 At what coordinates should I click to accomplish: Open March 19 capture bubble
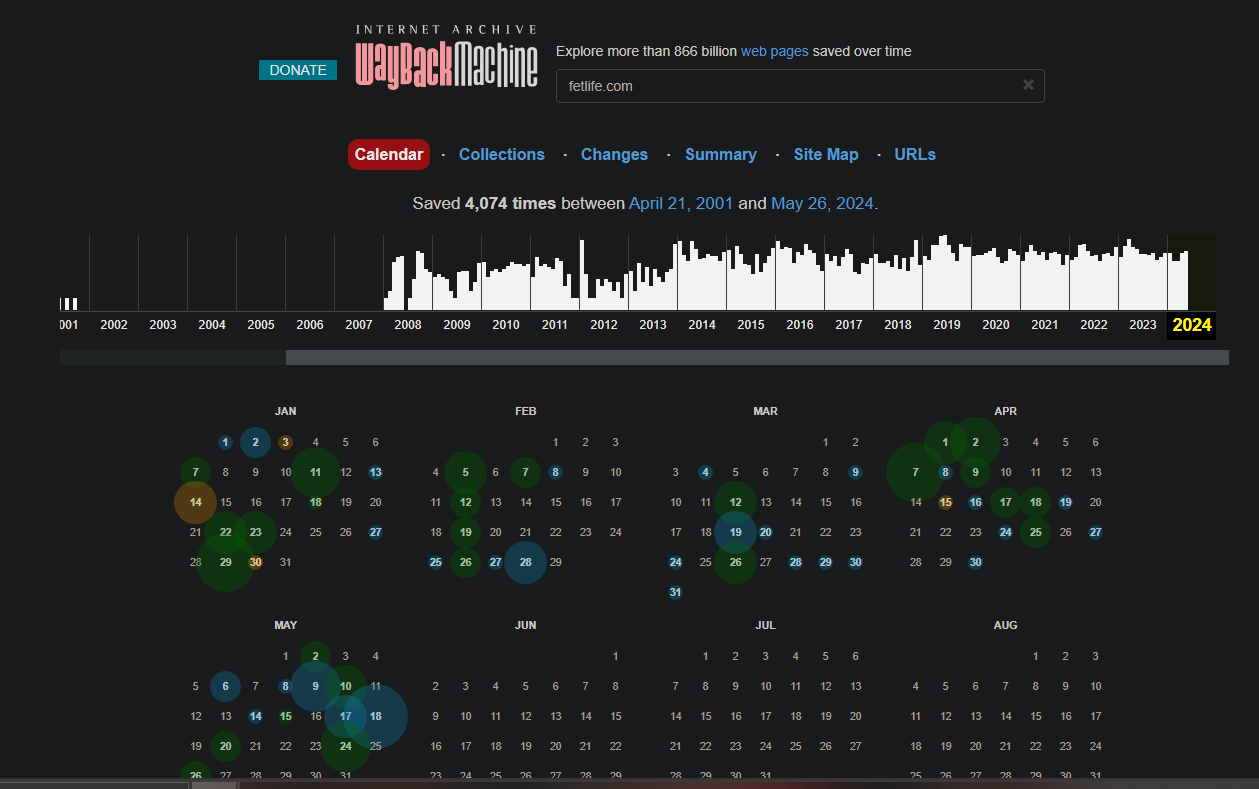tap(736, 532)
